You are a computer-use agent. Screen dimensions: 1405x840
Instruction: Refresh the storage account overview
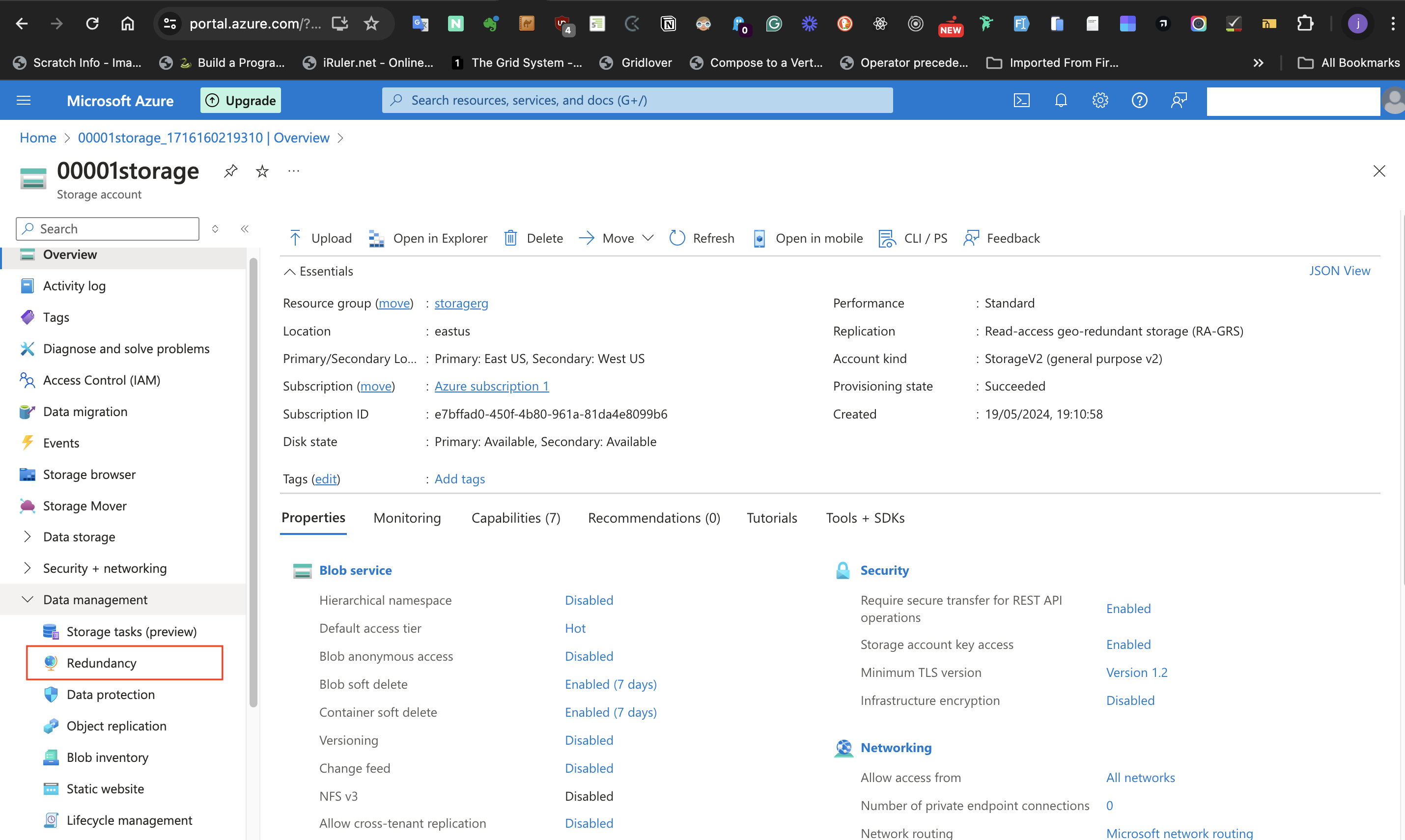tap(702, 238)
